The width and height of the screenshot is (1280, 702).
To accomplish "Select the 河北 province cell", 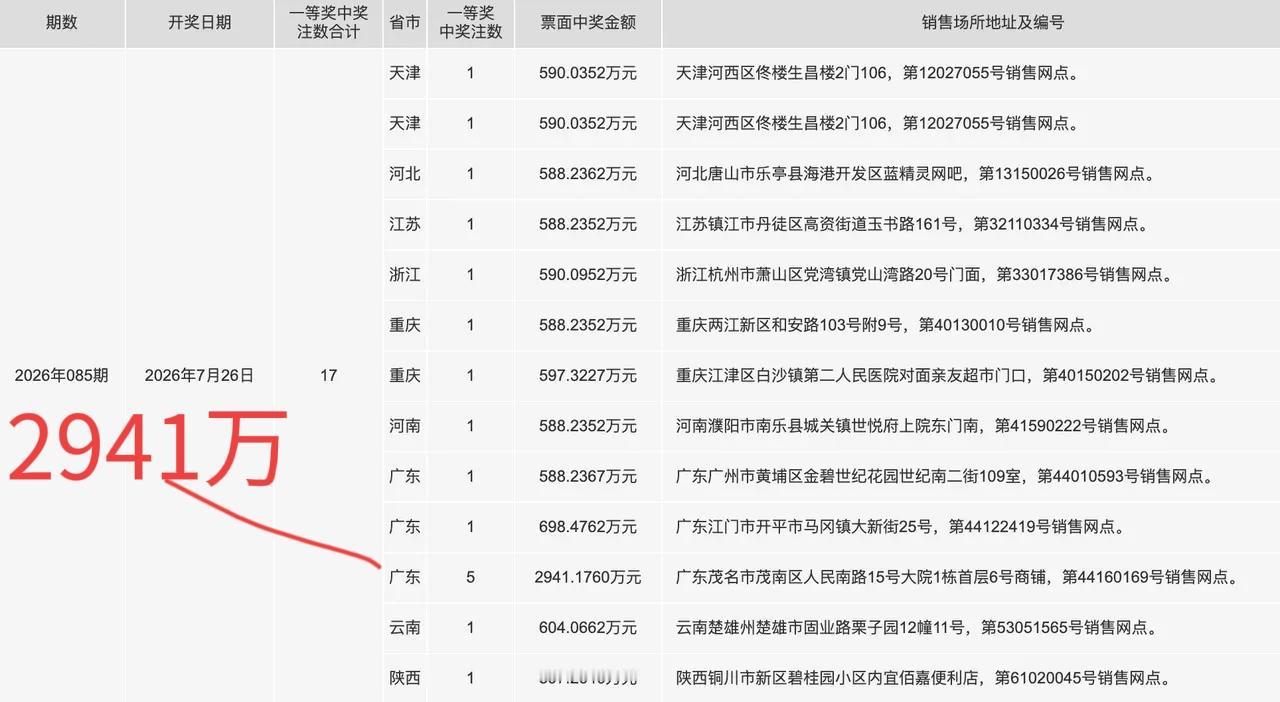I will [x=405, y=174].
